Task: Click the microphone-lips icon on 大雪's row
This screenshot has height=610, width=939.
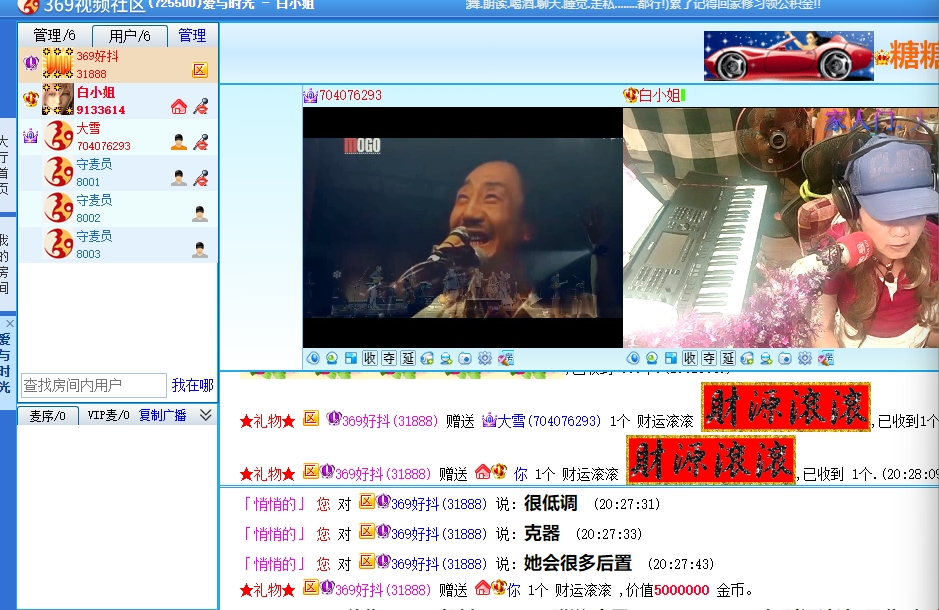Action: (201, 142)
